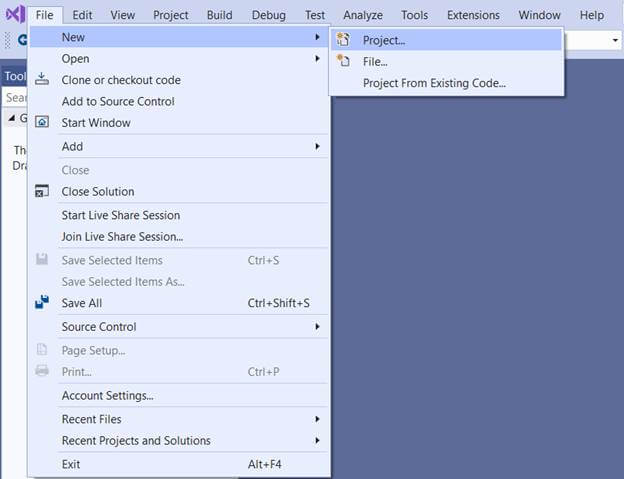The image size is (624, 479).
Task: Open the Build menu
Action: pos(219,15)
